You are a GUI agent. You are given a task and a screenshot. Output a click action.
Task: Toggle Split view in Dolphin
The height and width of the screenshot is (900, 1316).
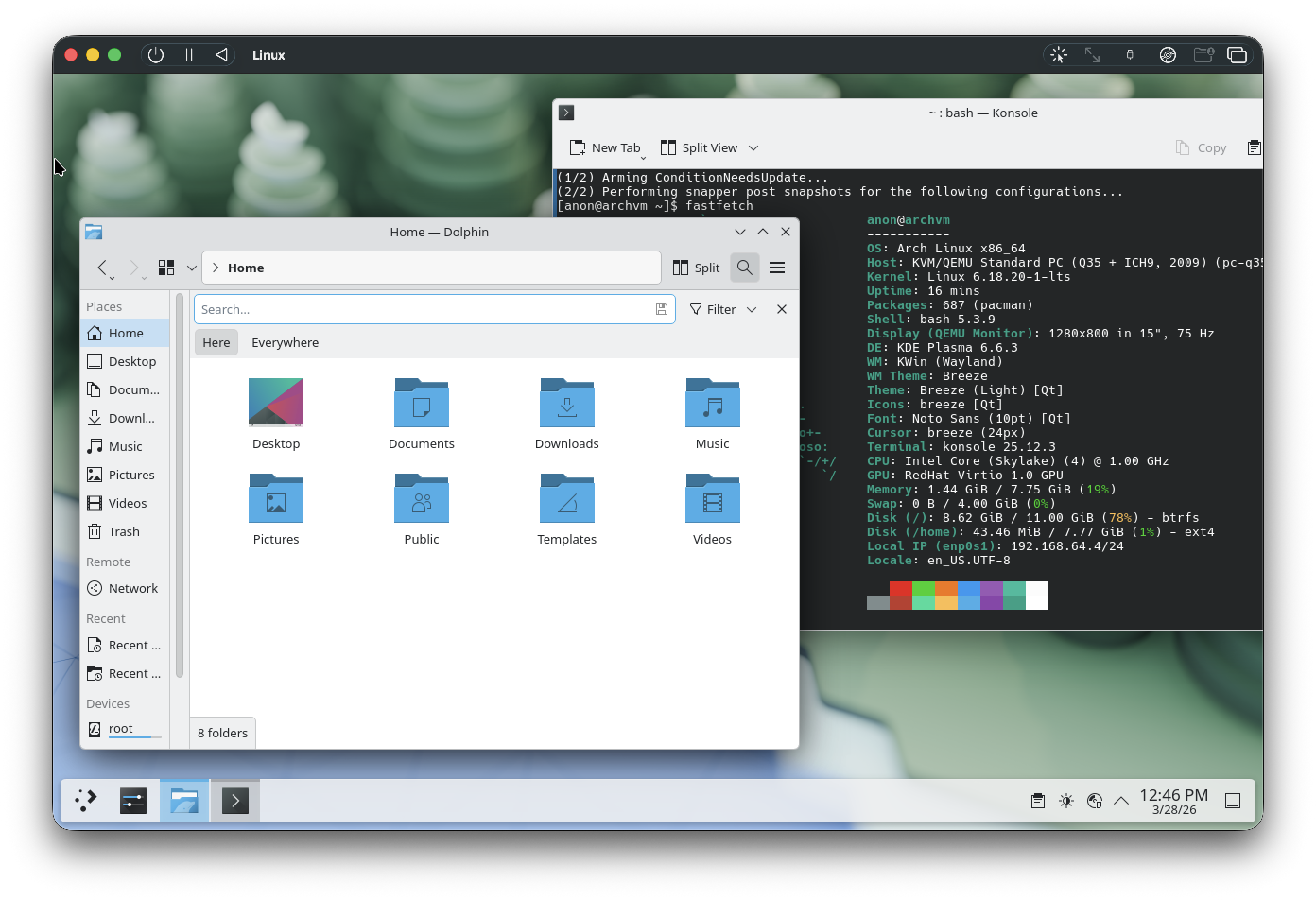point(696,268)
